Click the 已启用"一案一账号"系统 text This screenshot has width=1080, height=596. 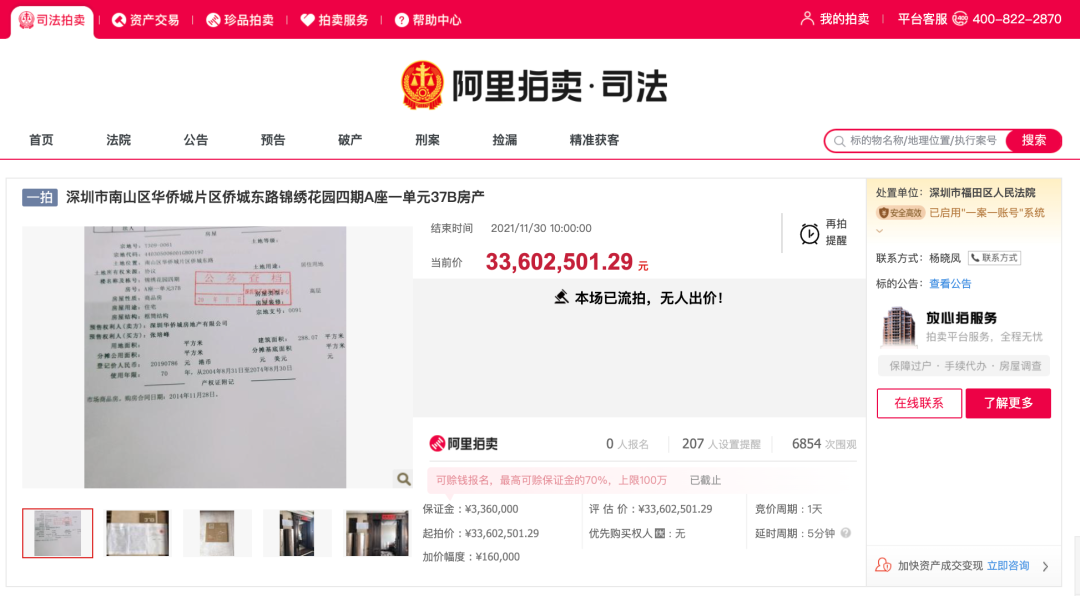(987, 213)
